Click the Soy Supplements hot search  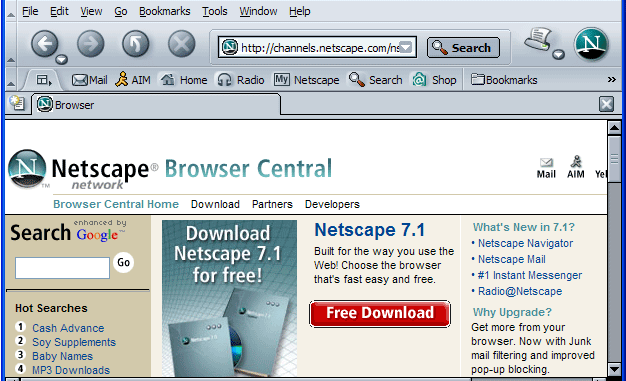[74, 342]
